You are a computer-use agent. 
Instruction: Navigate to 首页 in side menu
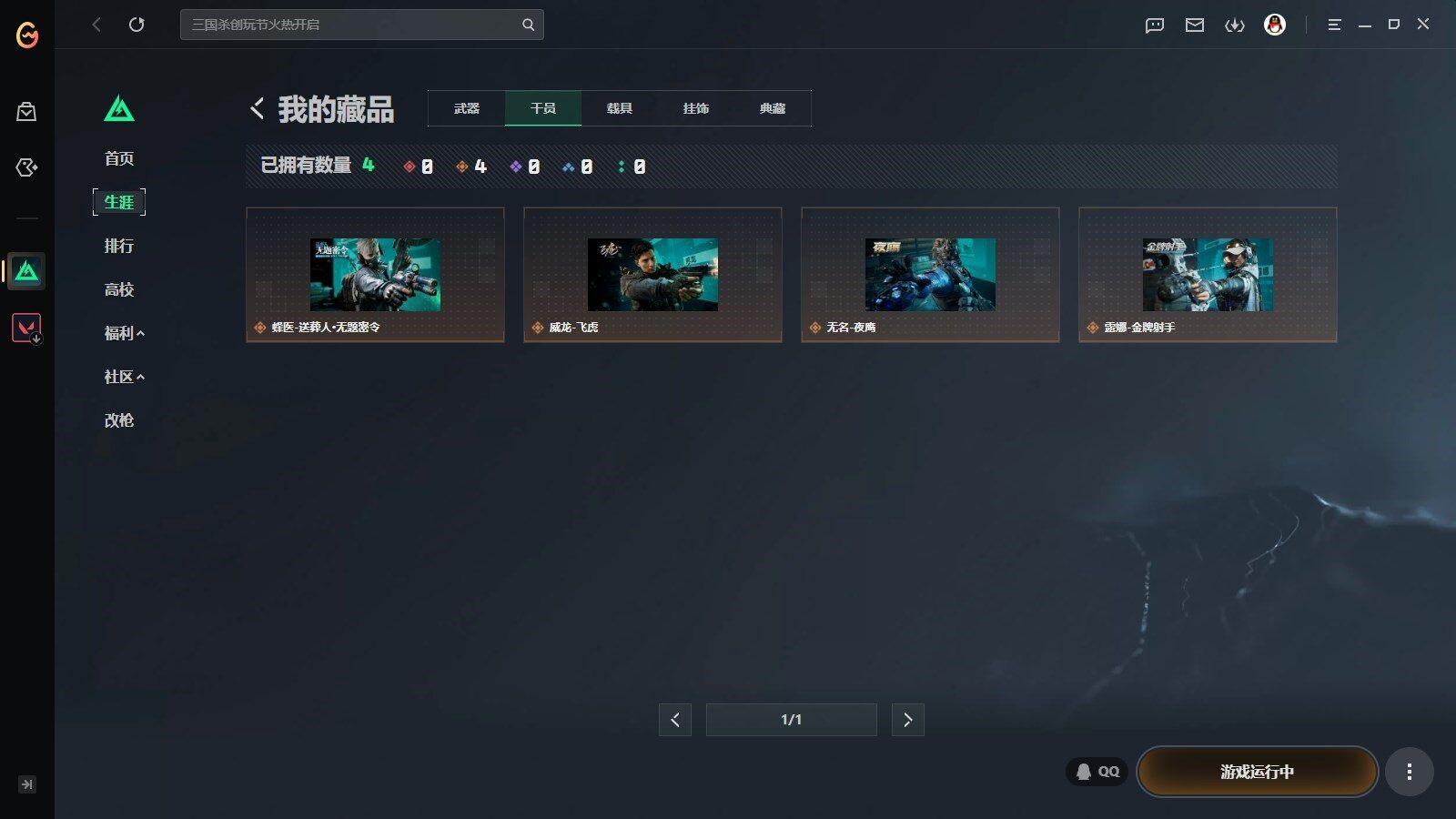point(119,158)
